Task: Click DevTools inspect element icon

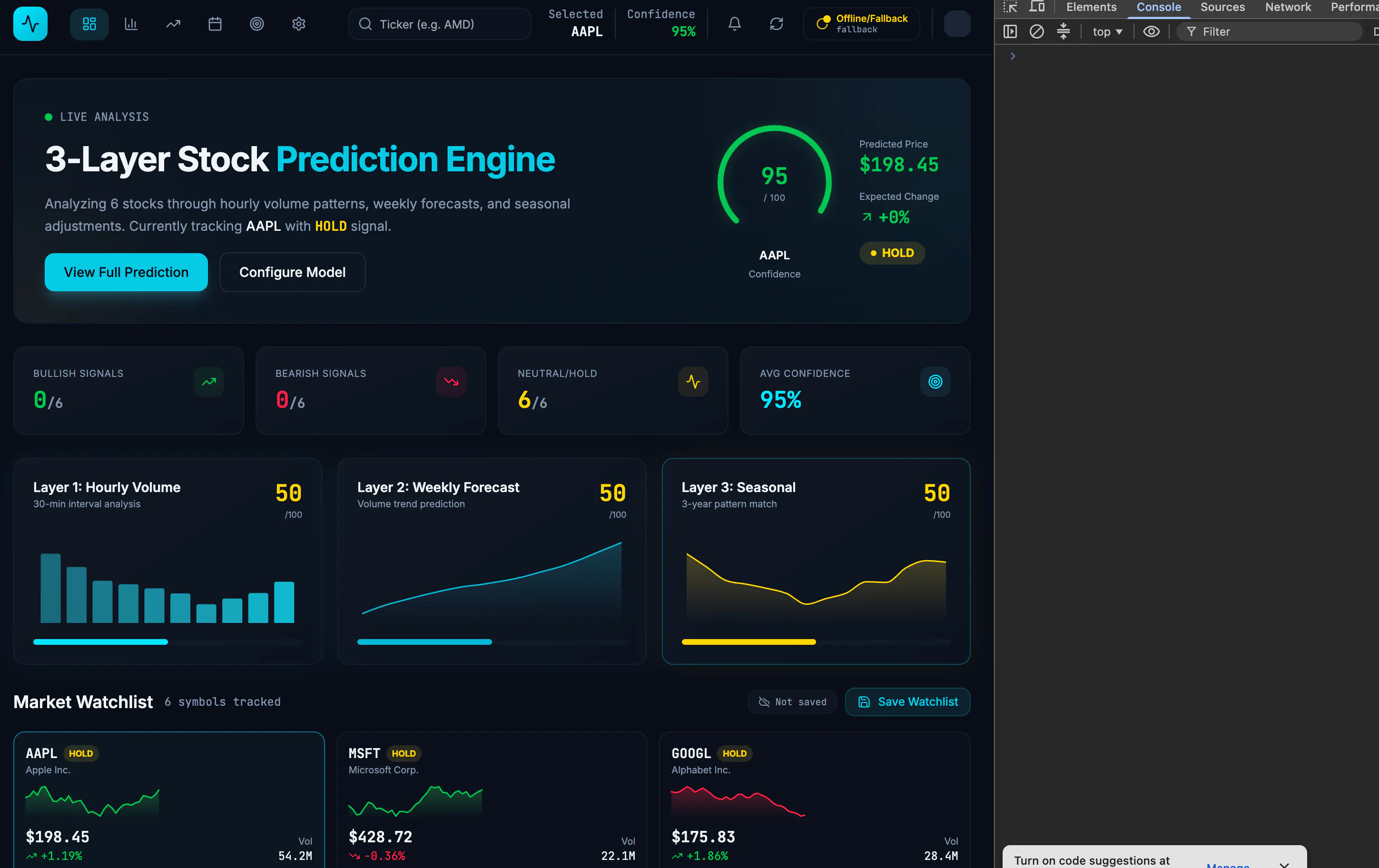Action: tap(1011, 7)
